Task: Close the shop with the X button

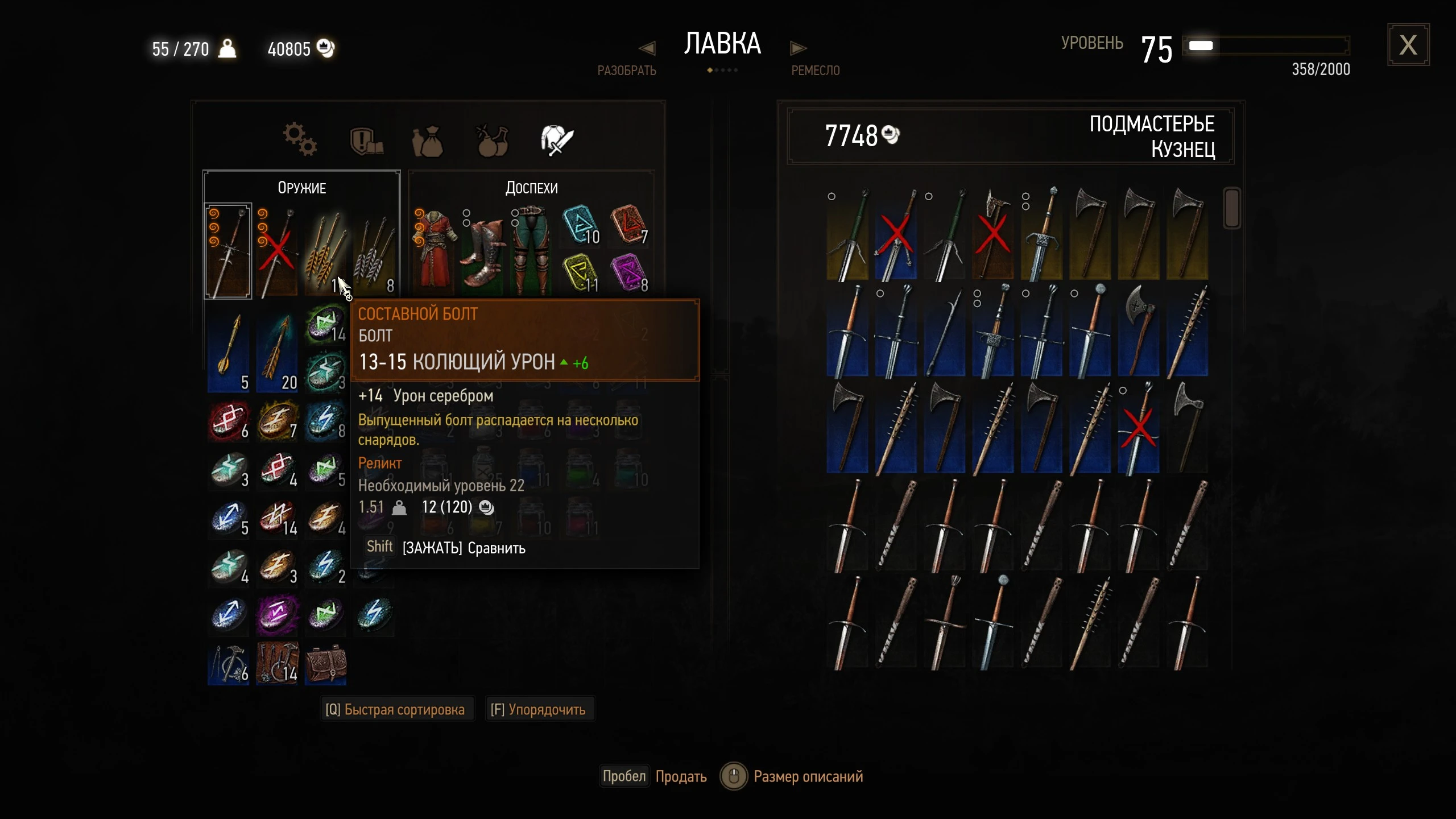Action: (1408, 45)
